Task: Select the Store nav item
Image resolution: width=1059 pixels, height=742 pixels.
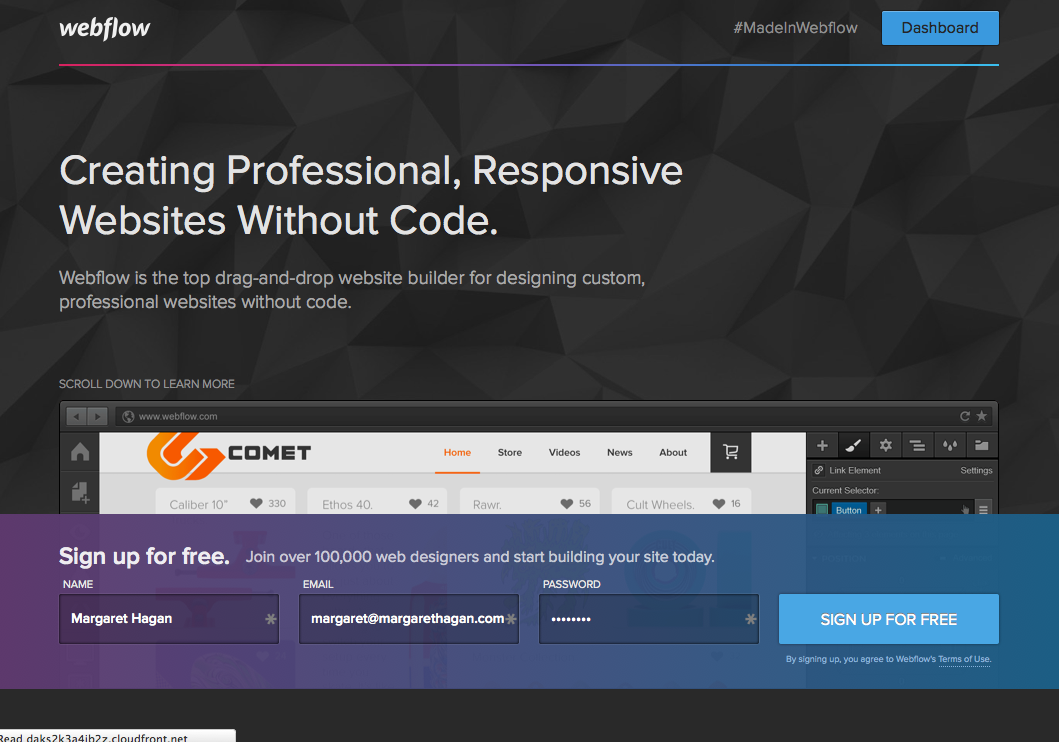Action: (510, 452)
